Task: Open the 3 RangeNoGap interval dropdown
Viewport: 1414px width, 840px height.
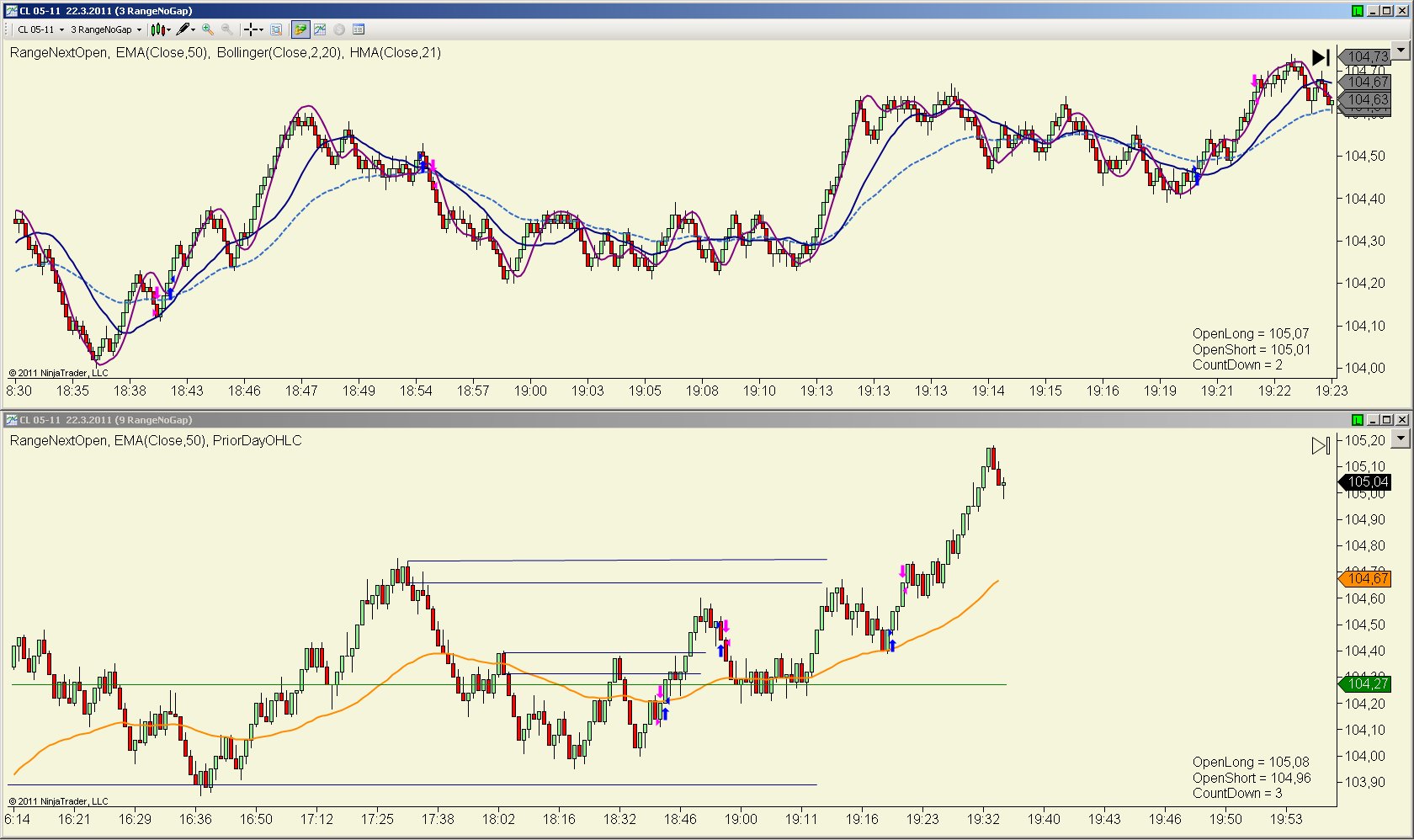Action: tap(106, 29)
